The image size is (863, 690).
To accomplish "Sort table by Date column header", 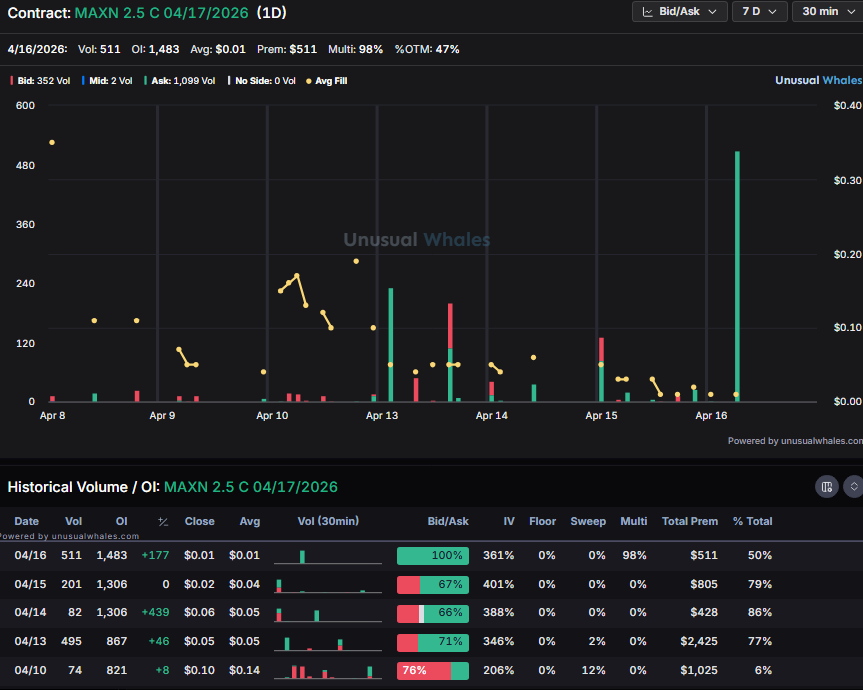I will (x=26, y=521).
